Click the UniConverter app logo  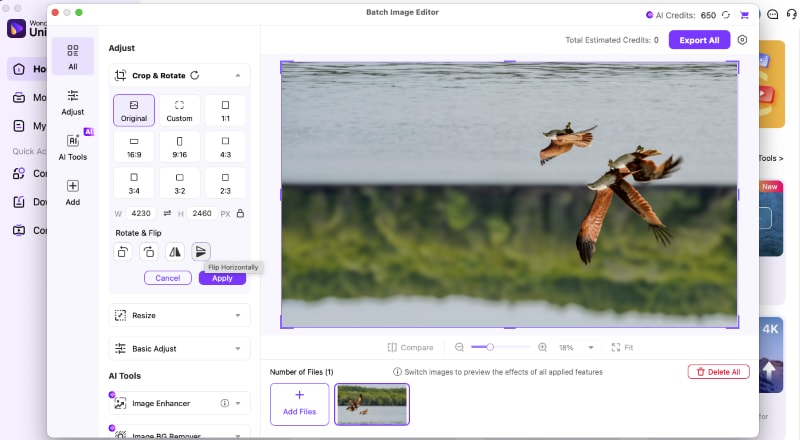pyautogui.click(x=16, y=29)
